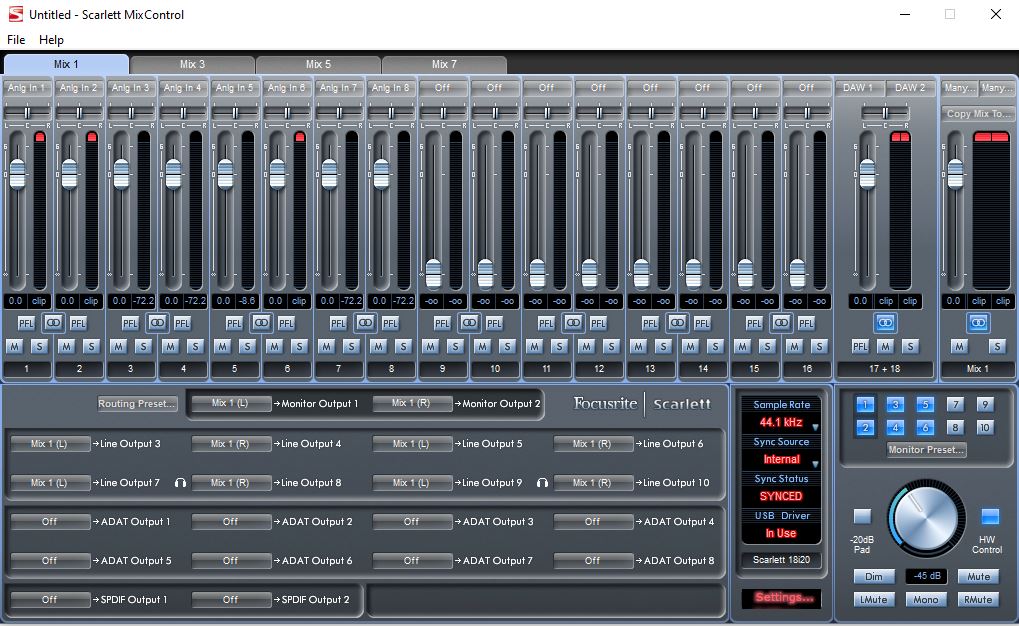This screenshot has height=626, width=1019.
Task: Toggle stereo link for channels 9 and 10
Action: coord(469,322)
